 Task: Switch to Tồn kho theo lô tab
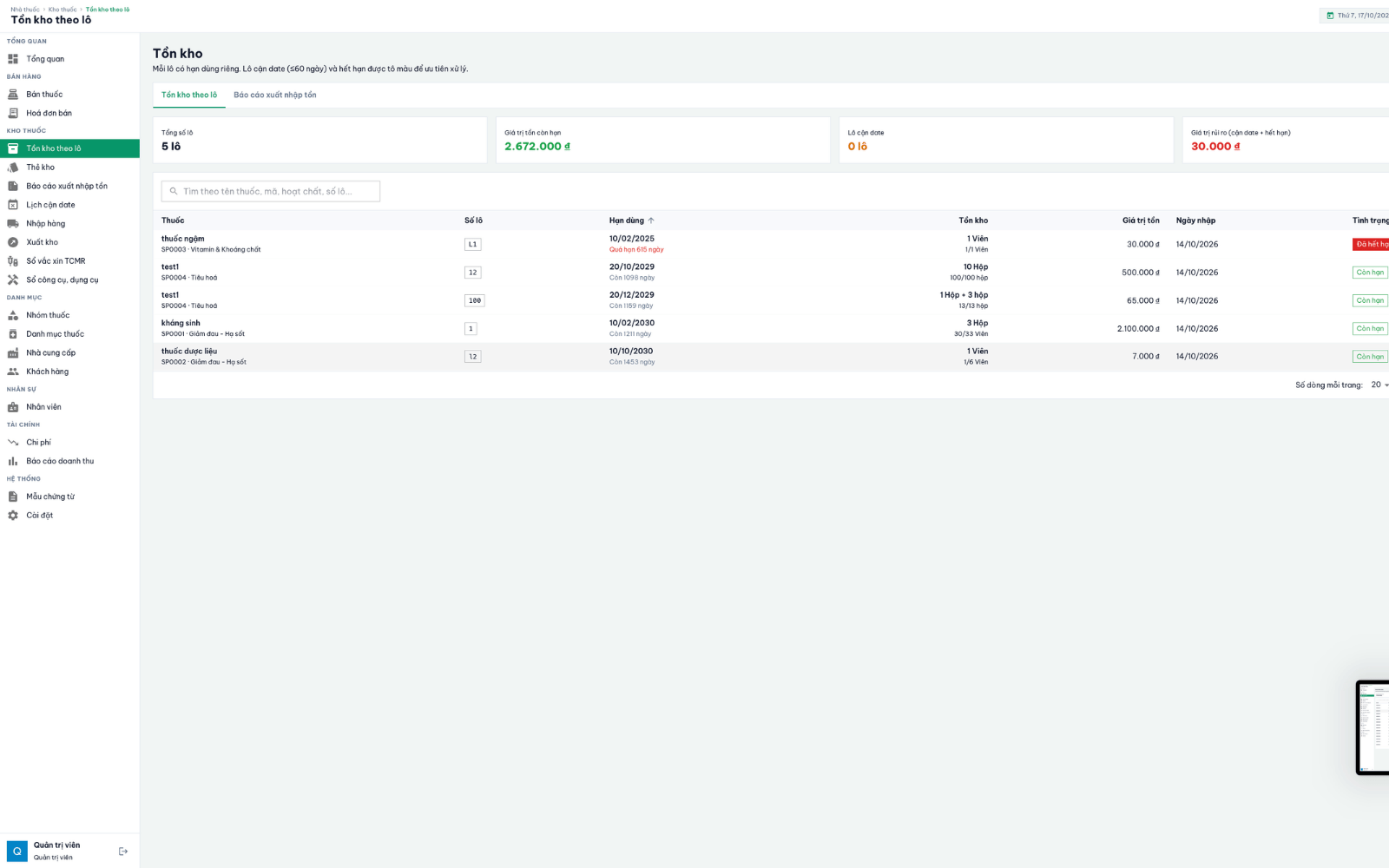[x=189, y=95]
